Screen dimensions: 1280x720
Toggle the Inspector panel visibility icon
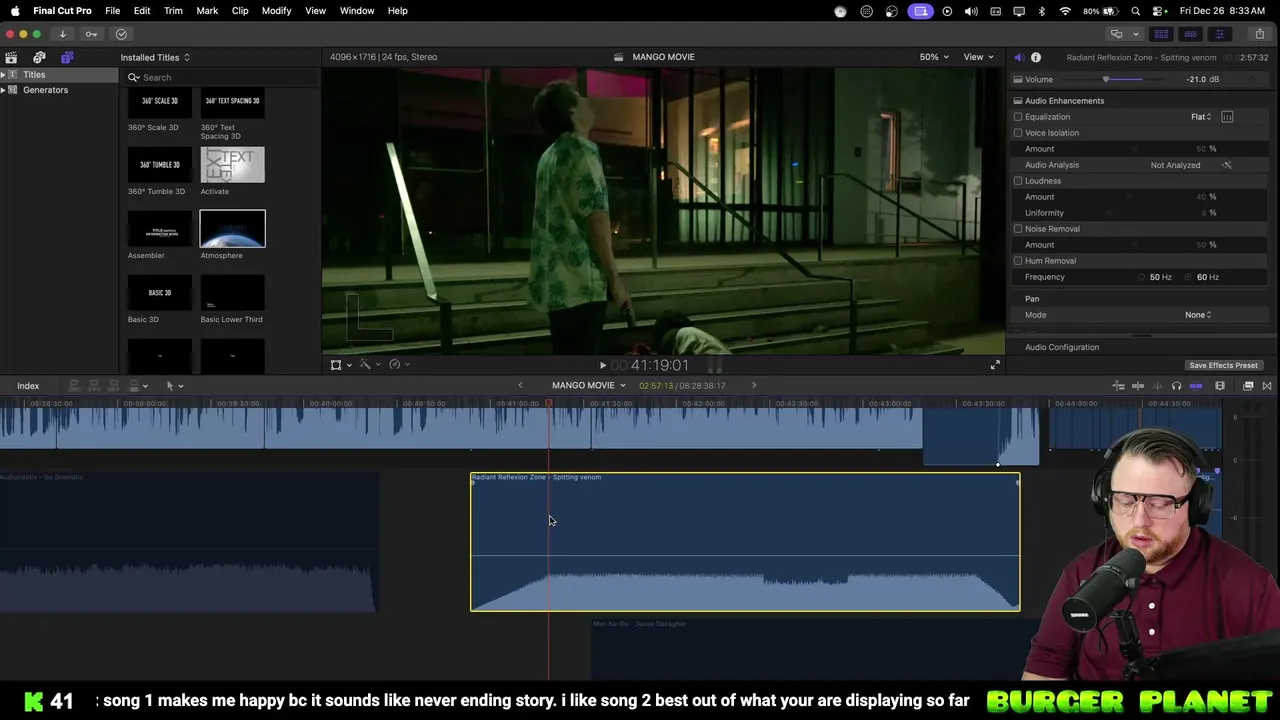pyautogui.click(x=1219, y=34)
